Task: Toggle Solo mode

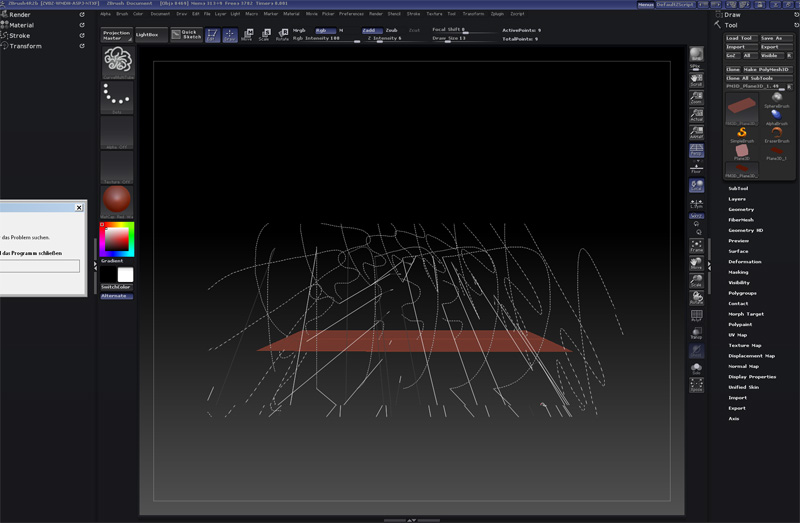Action: (x=696, y=368)
